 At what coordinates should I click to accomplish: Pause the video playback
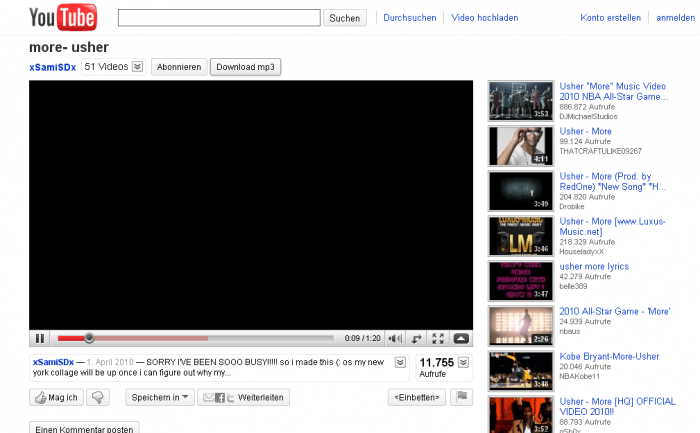(x=40, y=338)
